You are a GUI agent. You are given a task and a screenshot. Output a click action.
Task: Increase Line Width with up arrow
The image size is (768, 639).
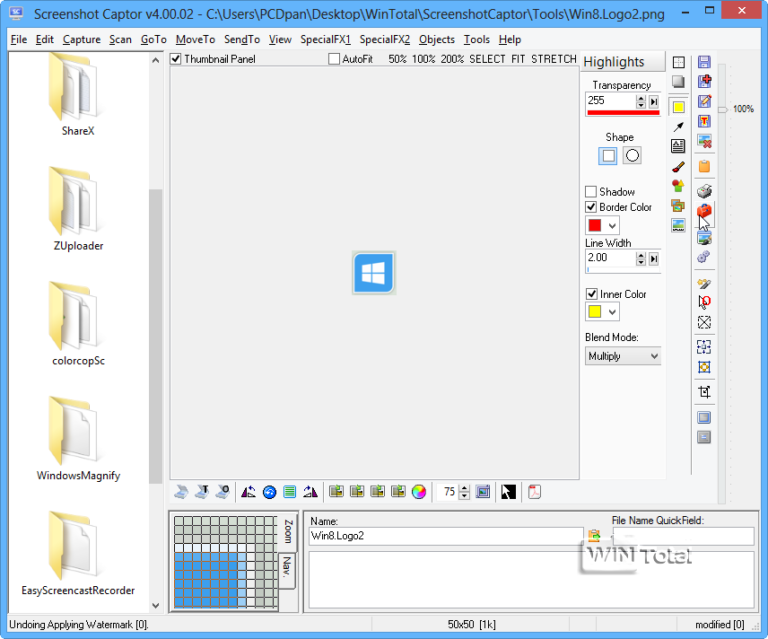[x=641, y=255]
